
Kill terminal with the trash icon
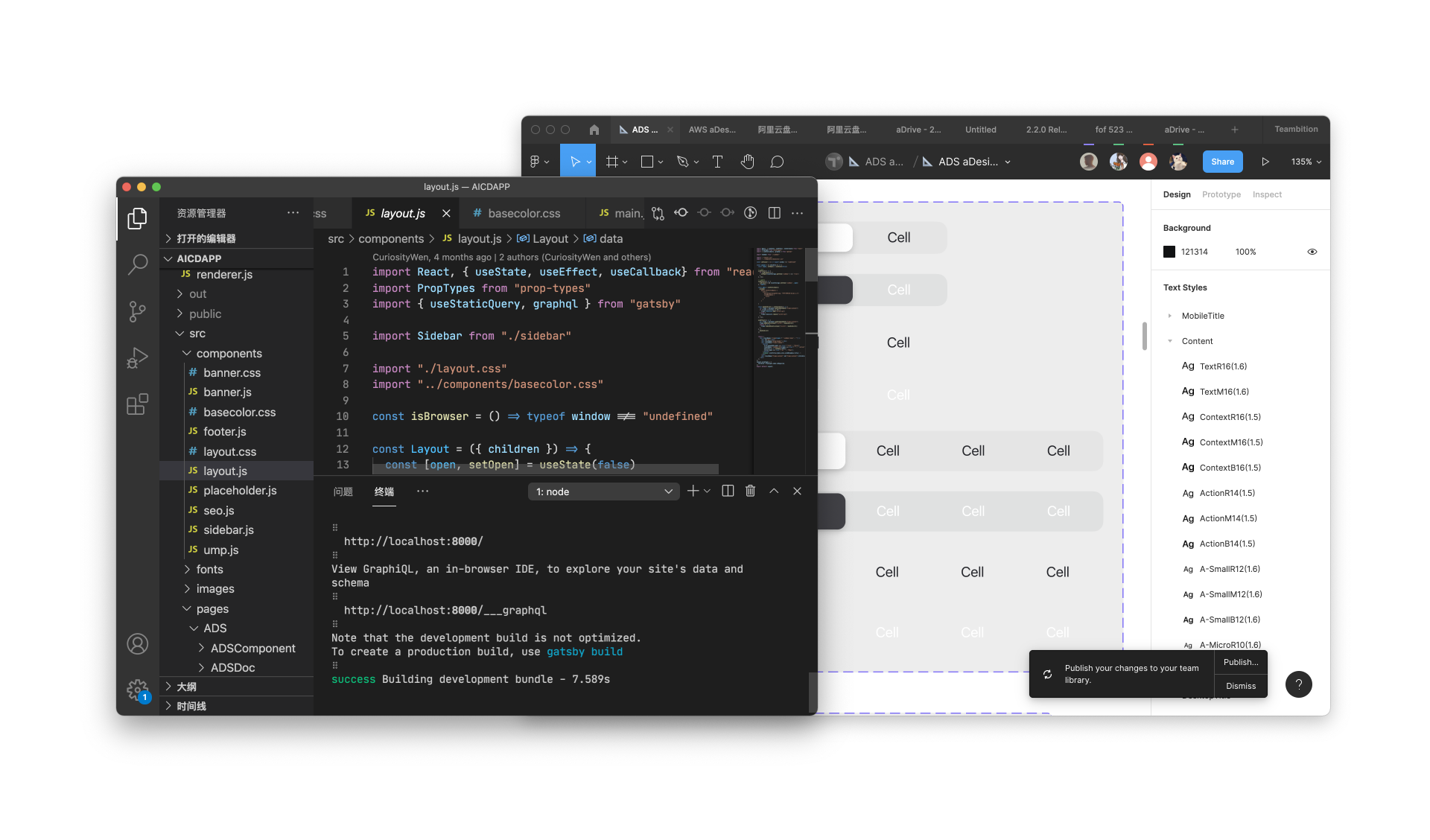[751, 491]
